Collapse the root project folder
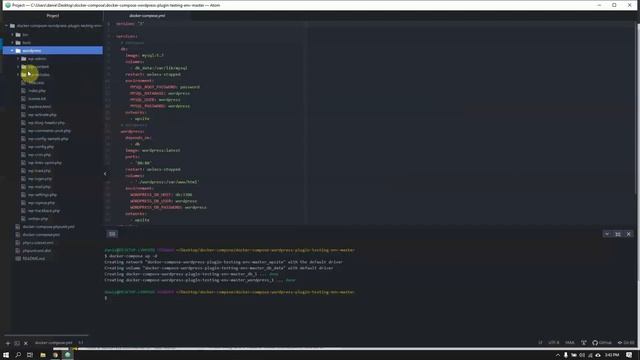 (7, 26)
